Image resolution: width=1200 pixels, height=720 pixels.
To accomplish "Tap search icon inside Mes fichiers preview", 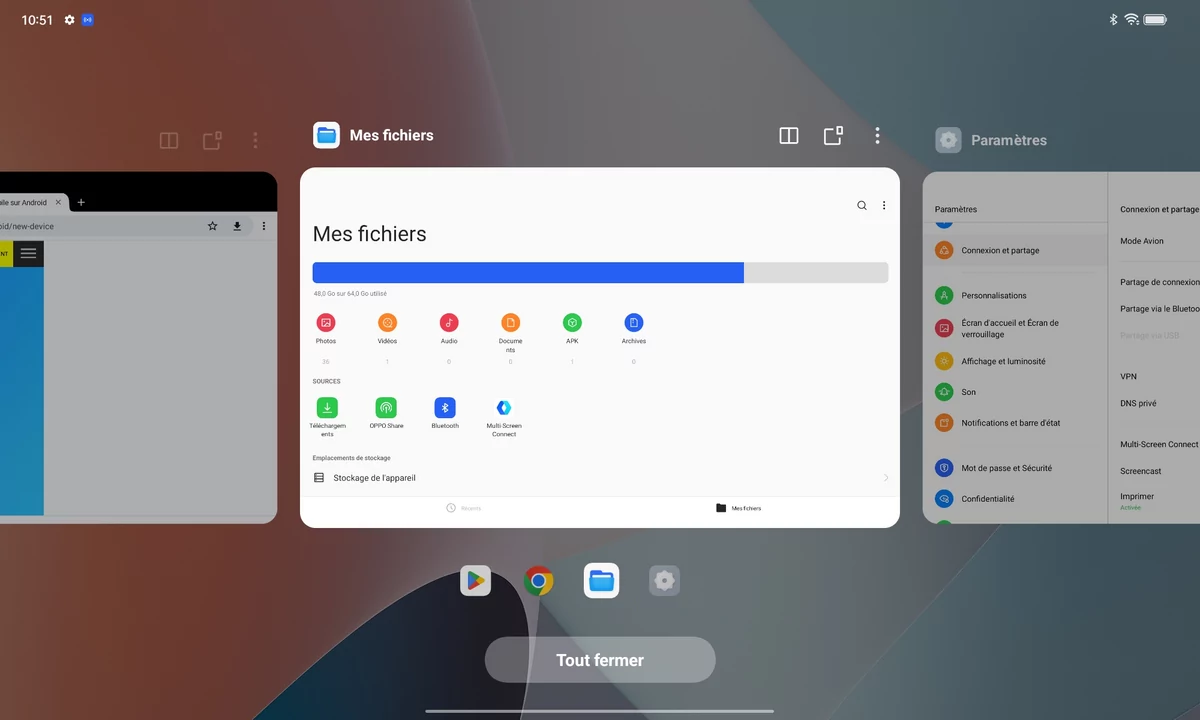I will point(862,205).
